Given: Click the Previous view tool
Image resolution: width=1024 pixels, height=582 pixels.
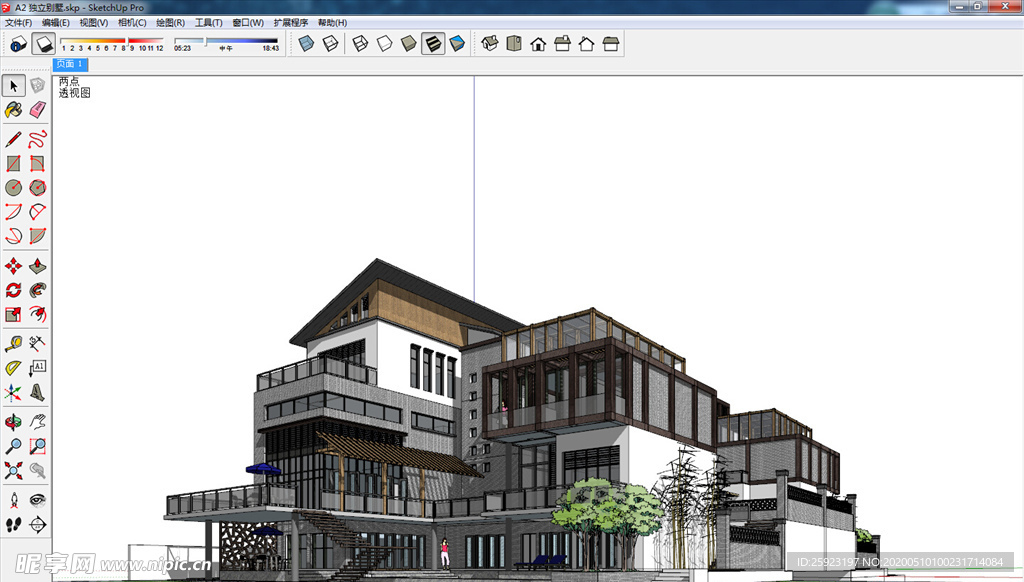Looking at the screenshot, I should coord(38,470).
